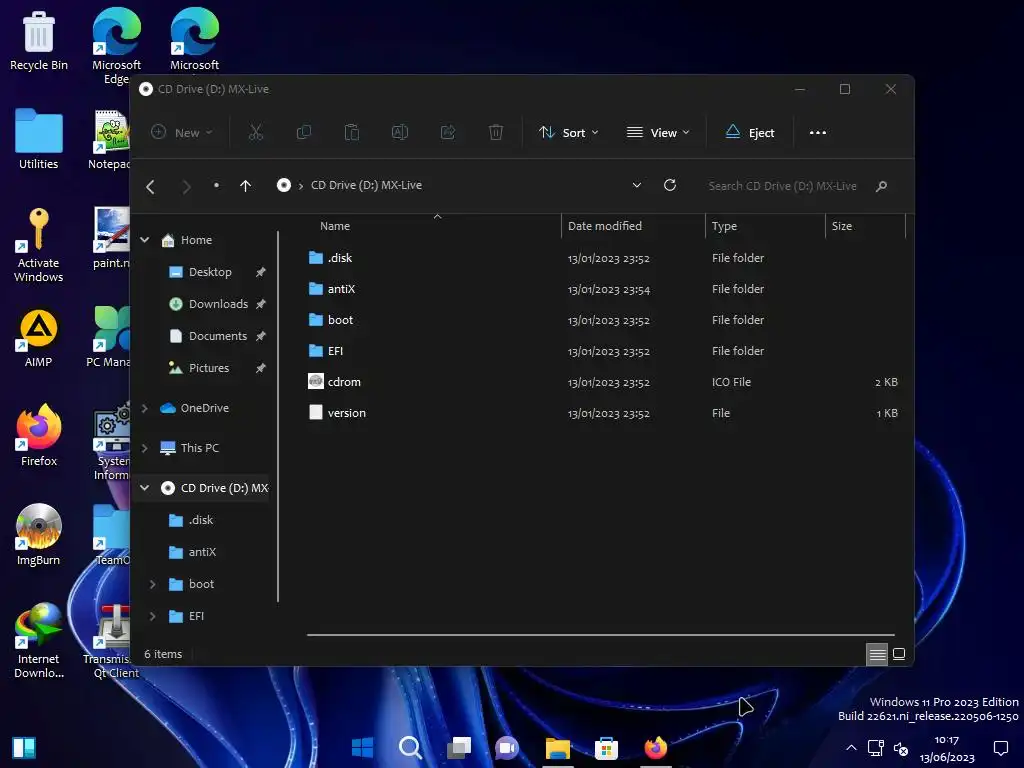Select the antiX folder in file list
This screenshot has height=768, width=1024.
341,289
